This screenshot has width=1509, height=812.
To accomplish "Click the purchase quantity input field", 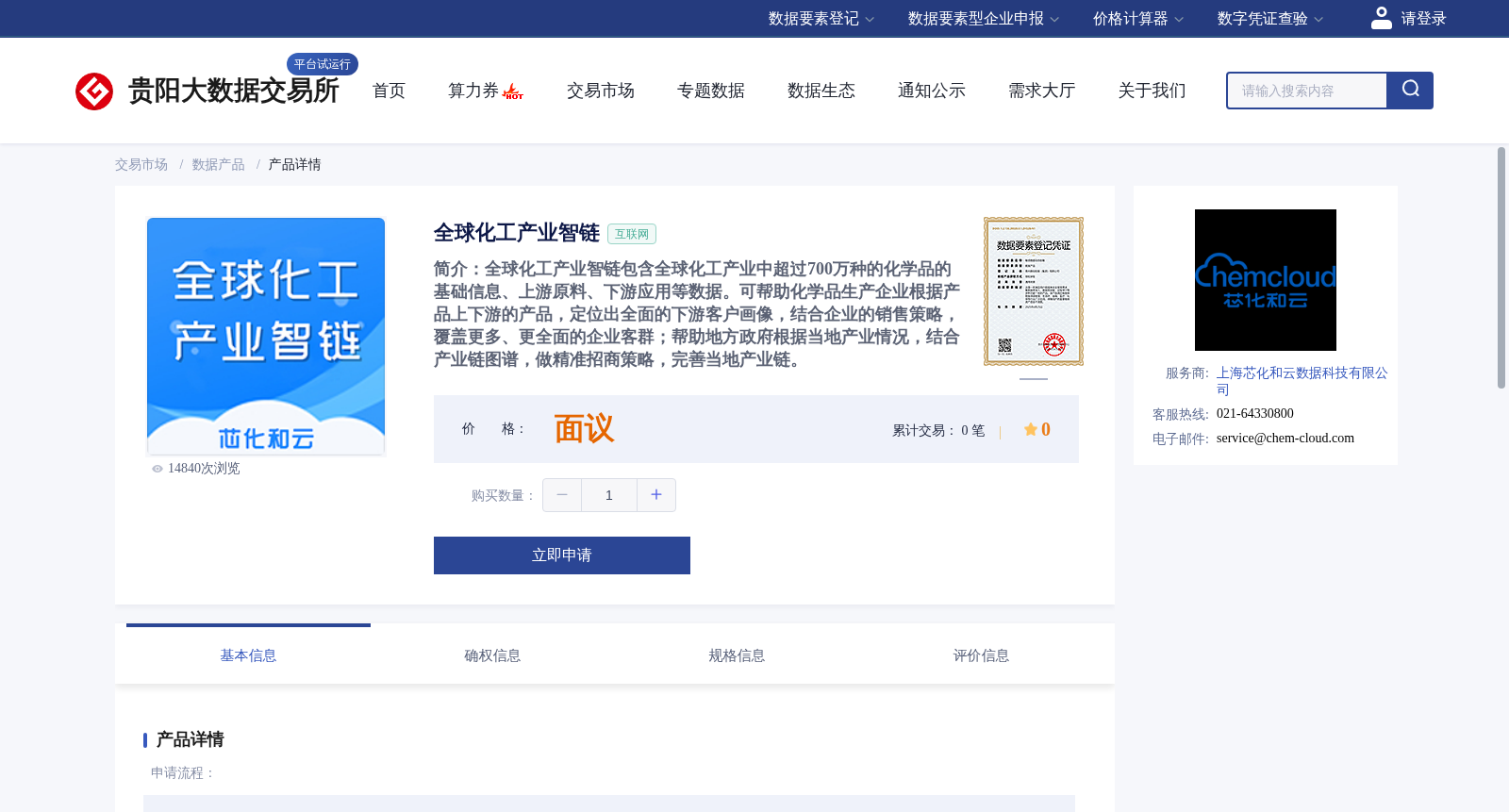I will [x=609, y=495].
